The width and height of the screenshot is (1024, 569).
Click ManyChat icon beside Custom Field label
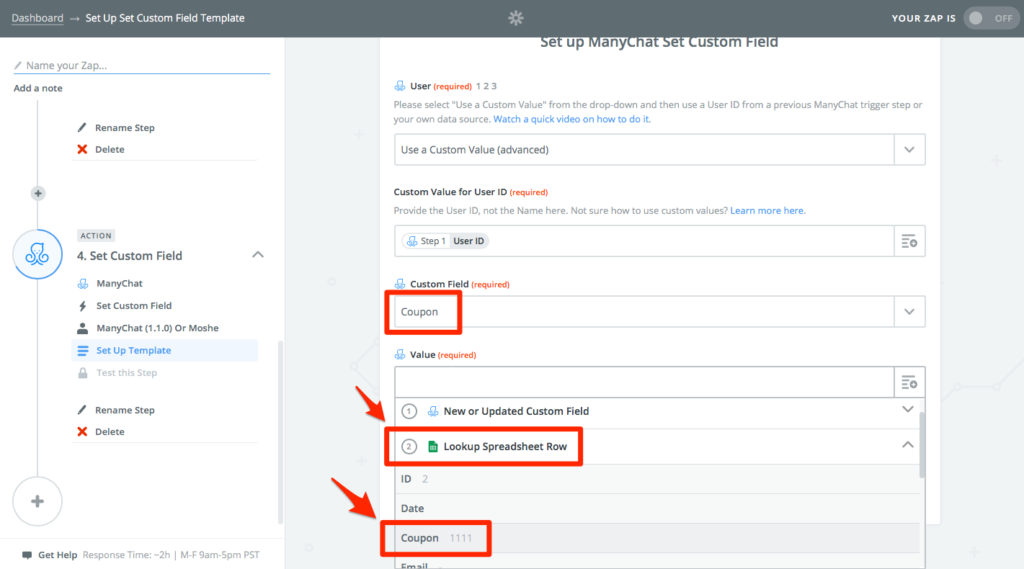(x=400, y=284)
